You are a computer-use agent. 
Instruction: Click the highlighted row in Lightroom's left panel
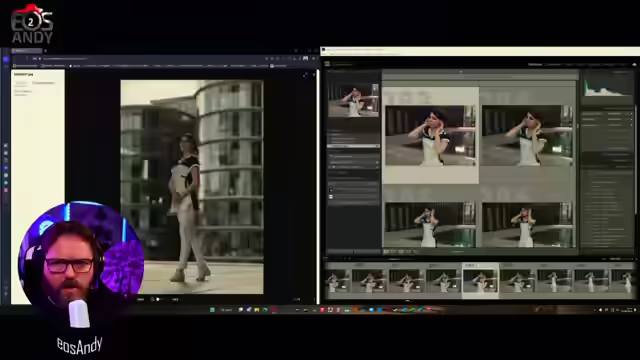[x=353, y=146]
